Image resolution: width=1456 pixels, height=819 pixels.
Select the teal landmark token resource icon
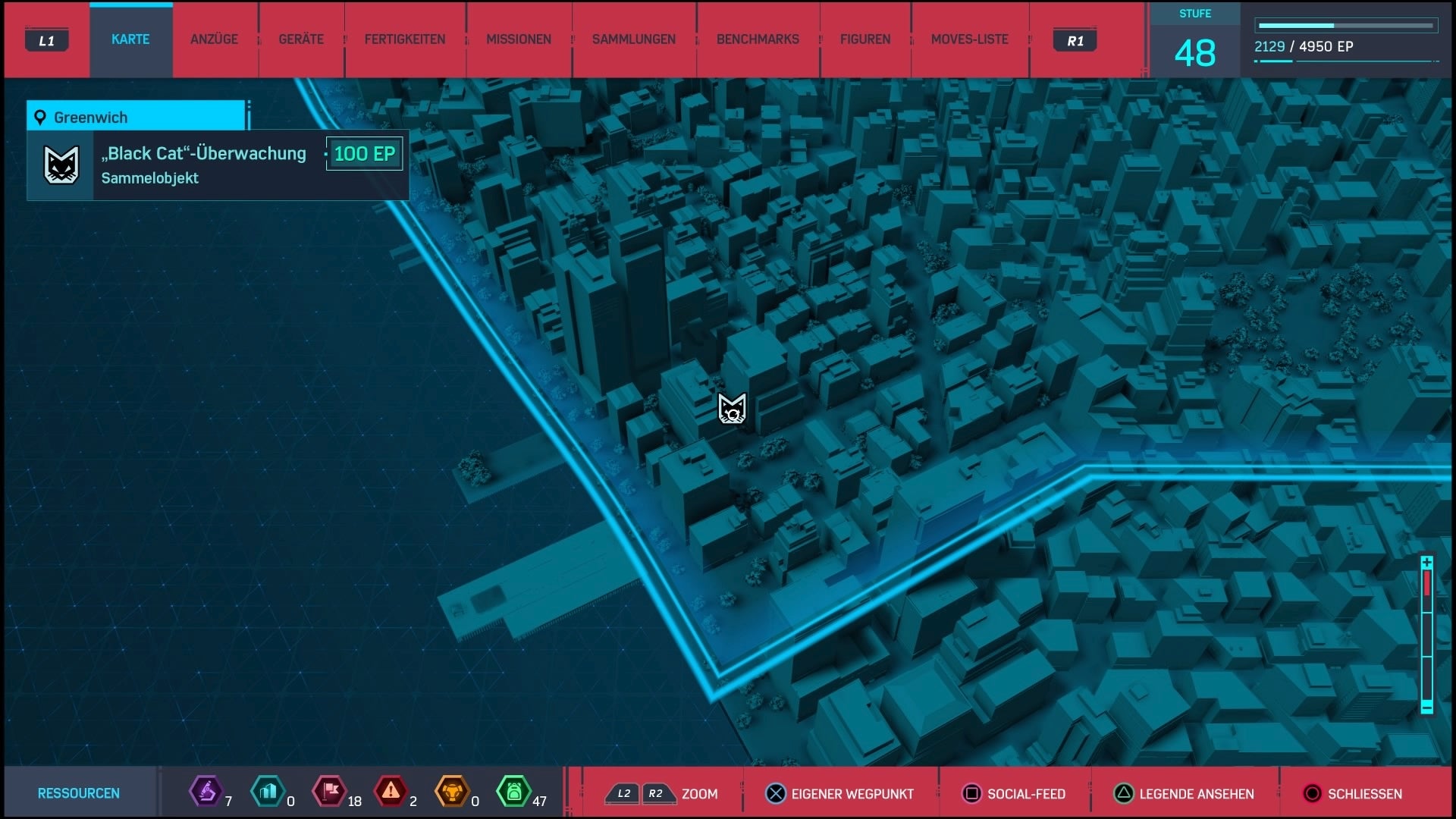coord(268,792)
